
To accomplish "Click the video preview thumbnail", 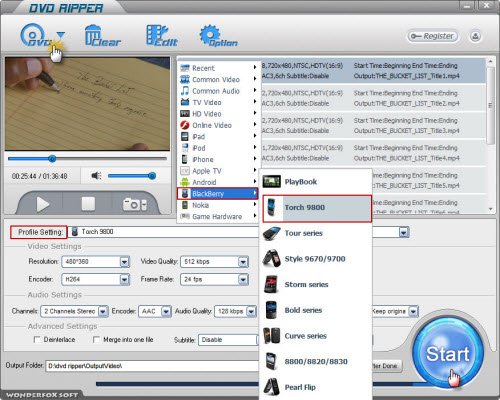I will (87, 104).
